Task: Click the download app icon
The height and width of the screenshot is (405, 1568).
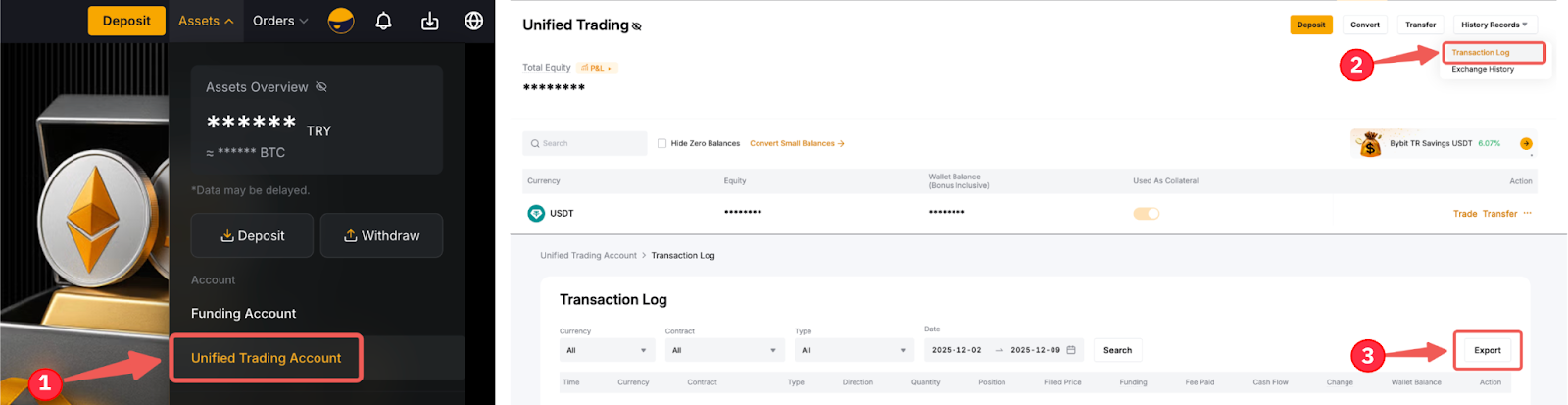Action: (429, 21)
